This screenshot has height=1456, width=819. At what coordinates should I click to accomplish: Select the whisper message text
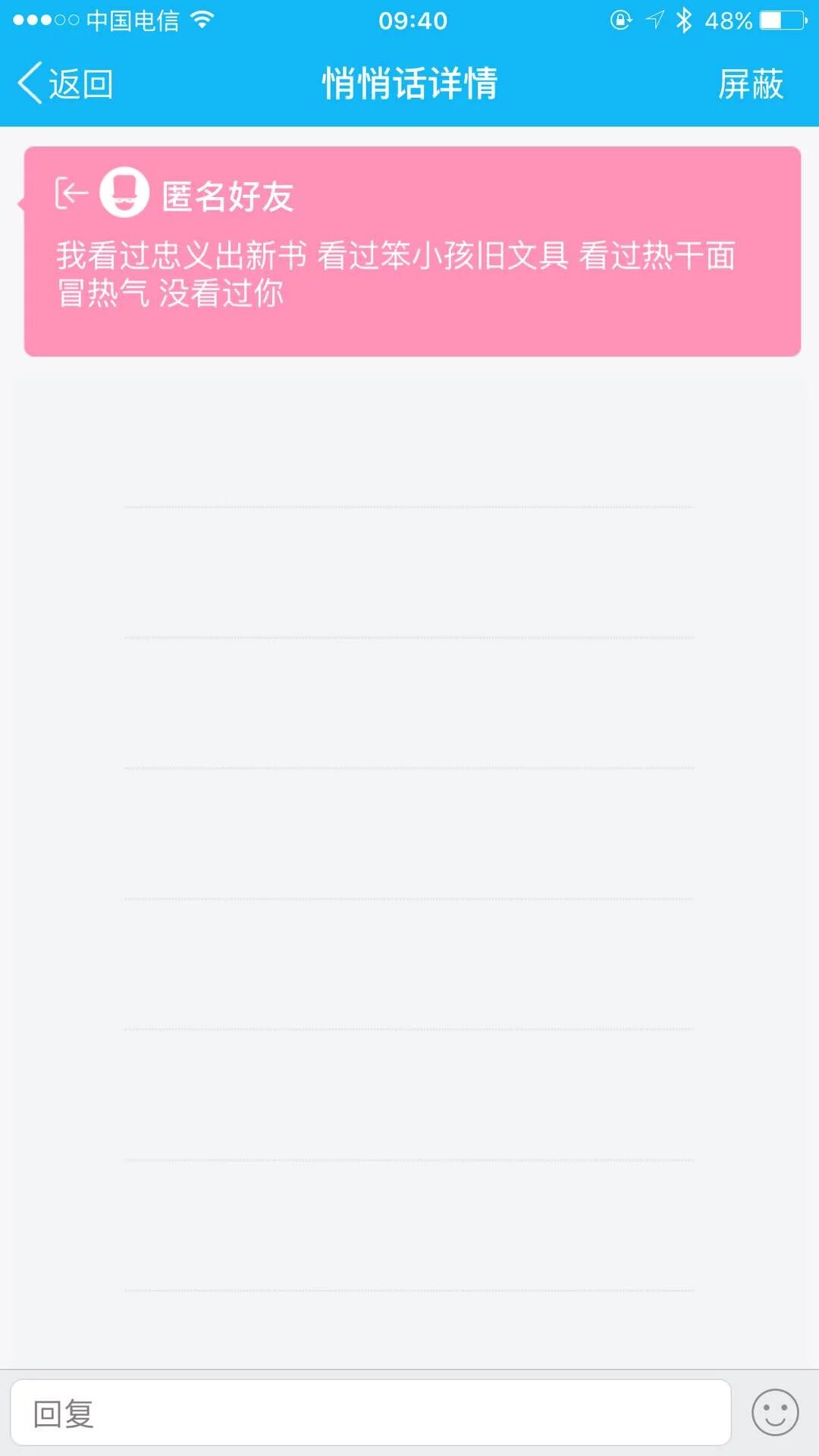pyautogui.click(x=394, y=274)
